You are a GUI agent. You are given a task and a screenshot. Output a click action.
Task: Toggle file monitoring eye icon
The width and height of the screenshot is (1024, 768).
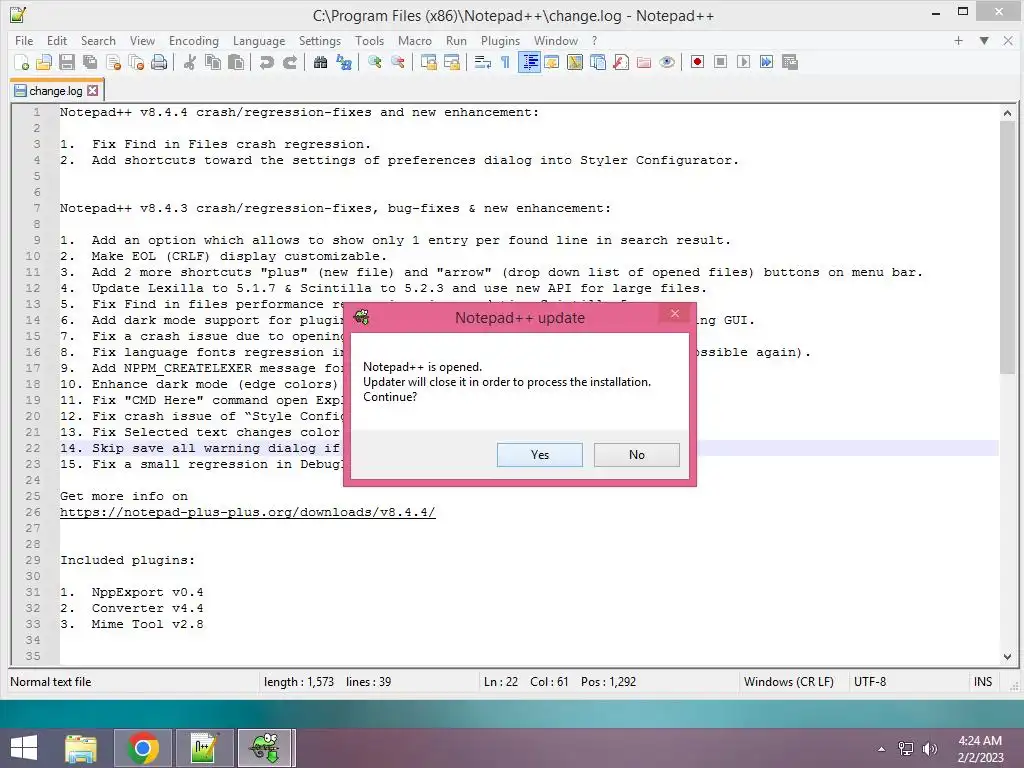point(667,62)
